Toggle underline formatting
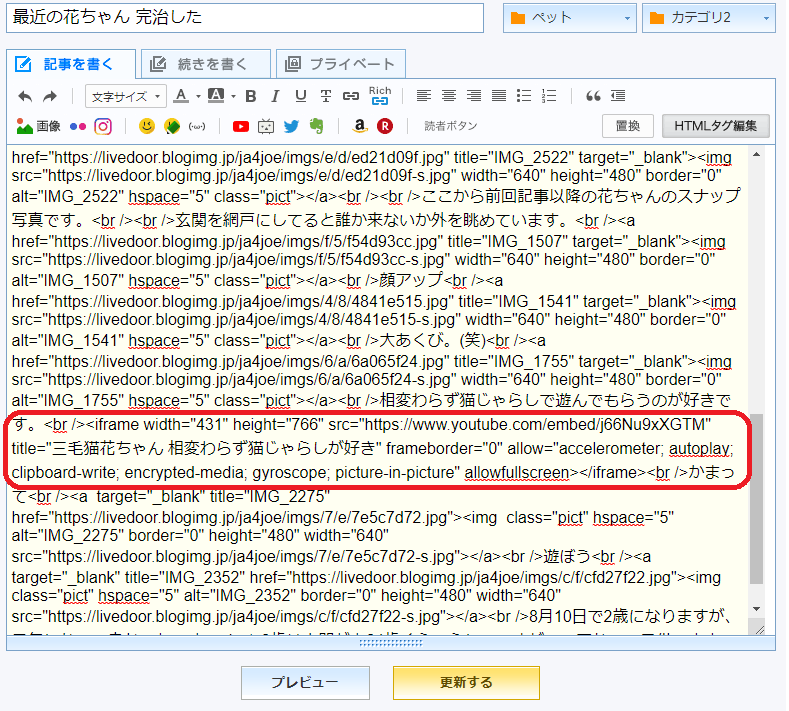This screenshot has height=711, width=789. [x=300, y=96]
